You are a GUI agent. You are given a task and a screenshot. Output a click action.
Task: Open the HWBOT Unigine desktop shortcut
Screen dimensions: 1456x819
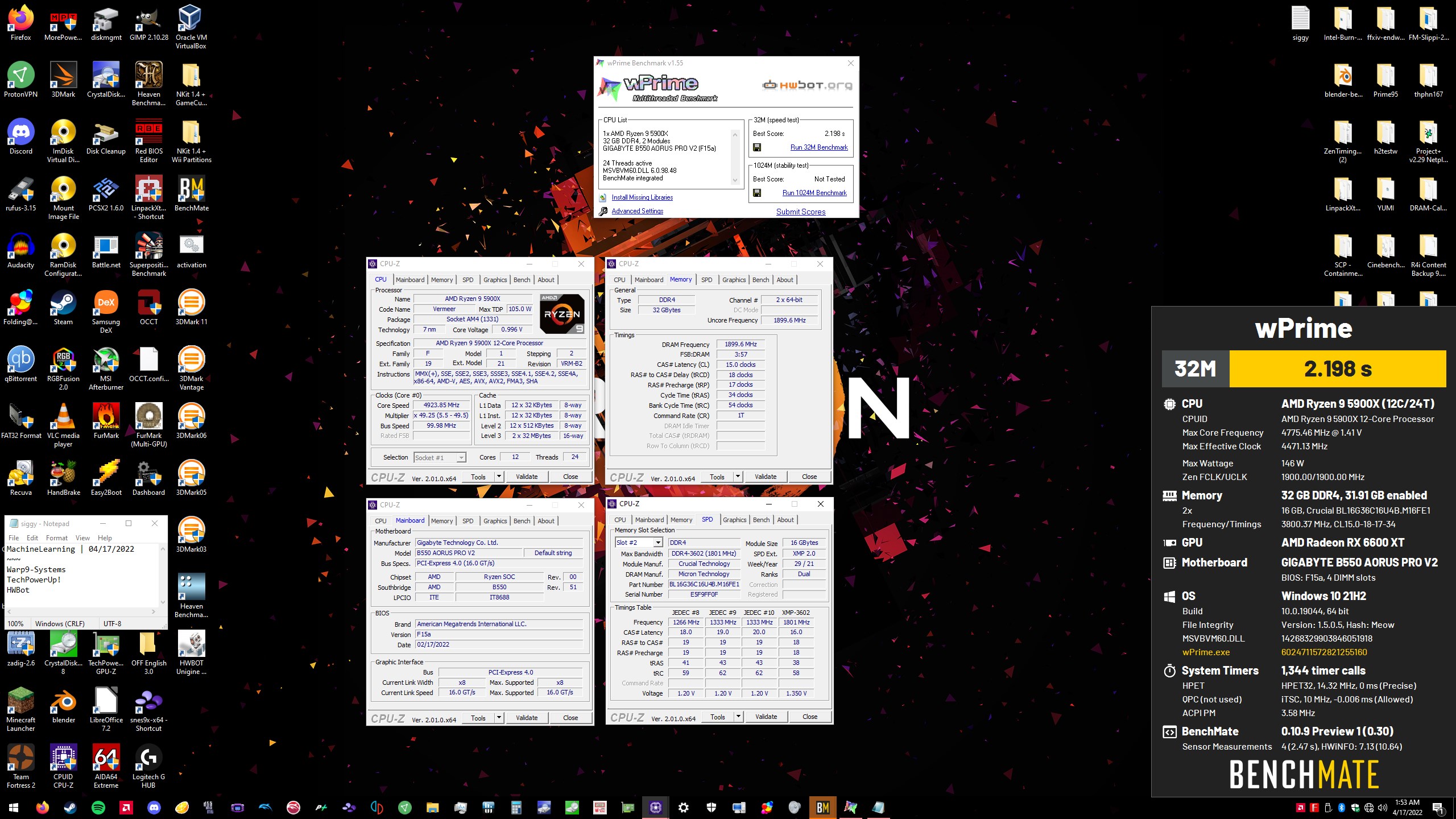point(192,653)
